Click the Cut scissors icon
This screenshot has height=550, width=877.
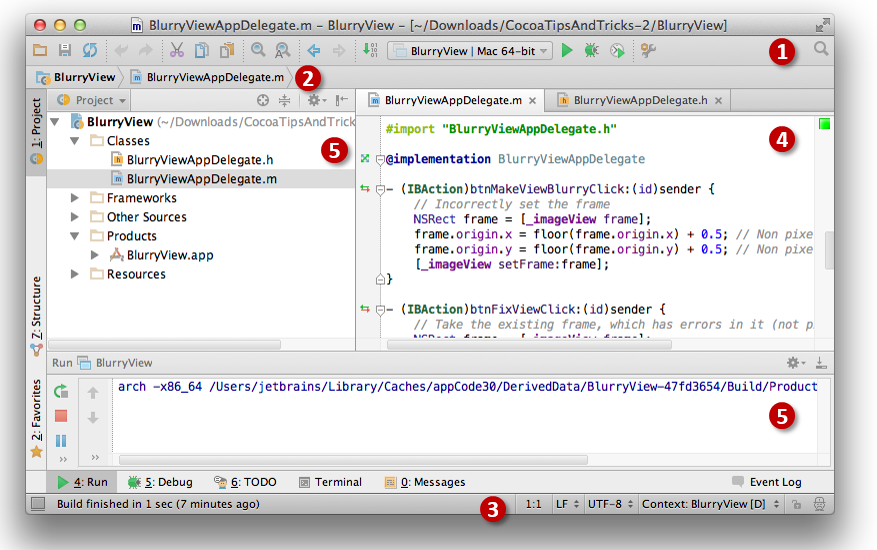click(x=176, y=50)
